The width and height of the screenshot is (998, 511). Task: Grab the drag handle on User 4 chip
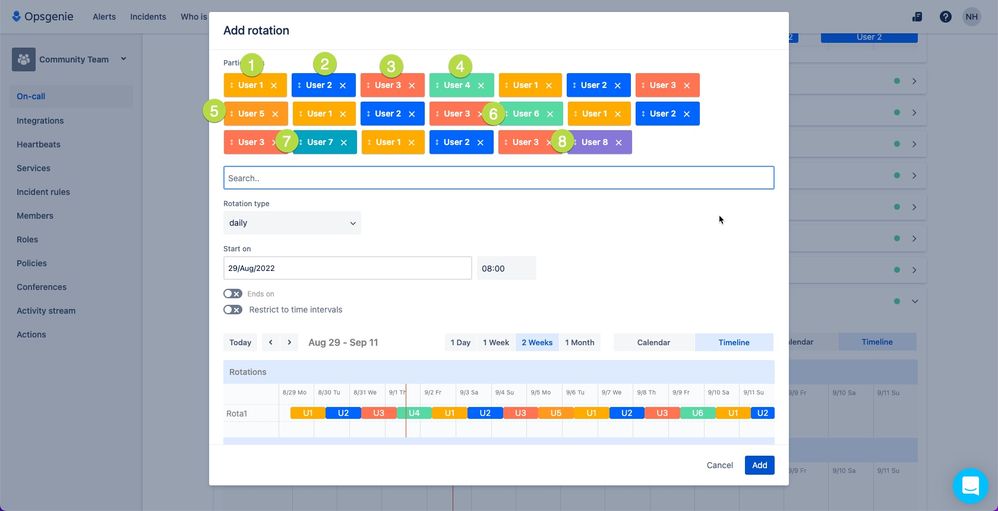pos(437,85)
